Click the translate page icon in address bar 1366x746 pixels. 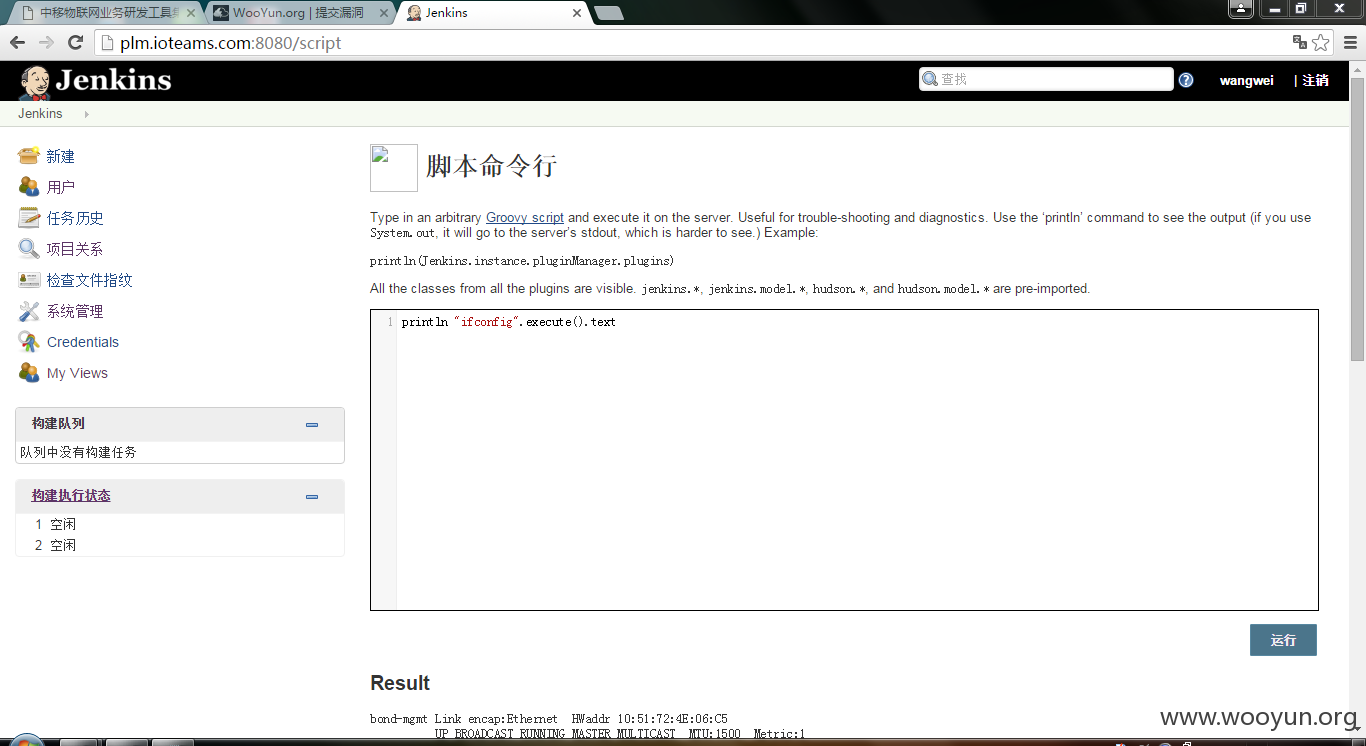coord(1299,42)
